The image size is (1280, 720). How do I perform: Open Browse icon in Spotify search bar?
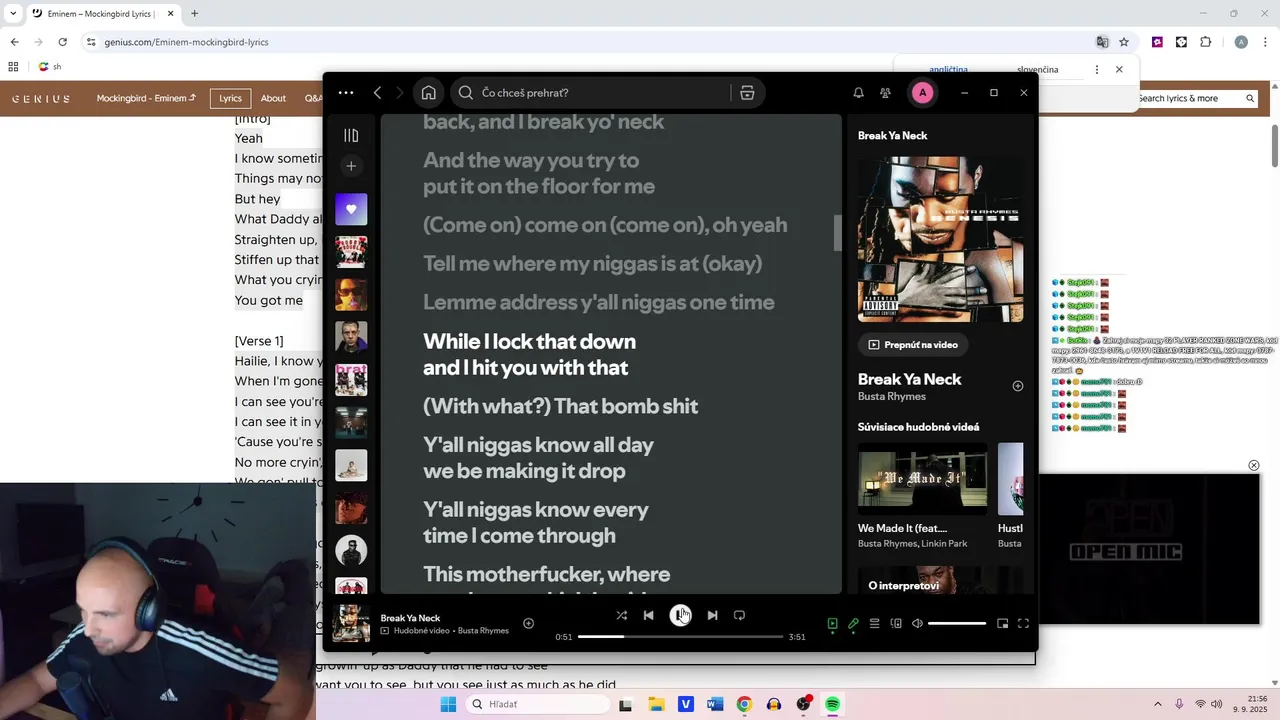[x=747, y=93]
